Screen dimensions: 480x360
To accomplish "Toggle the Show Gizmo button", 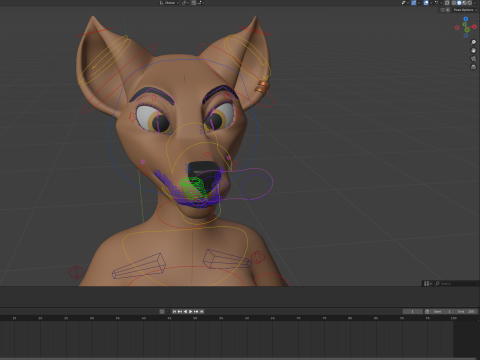I will coord(414,3).
